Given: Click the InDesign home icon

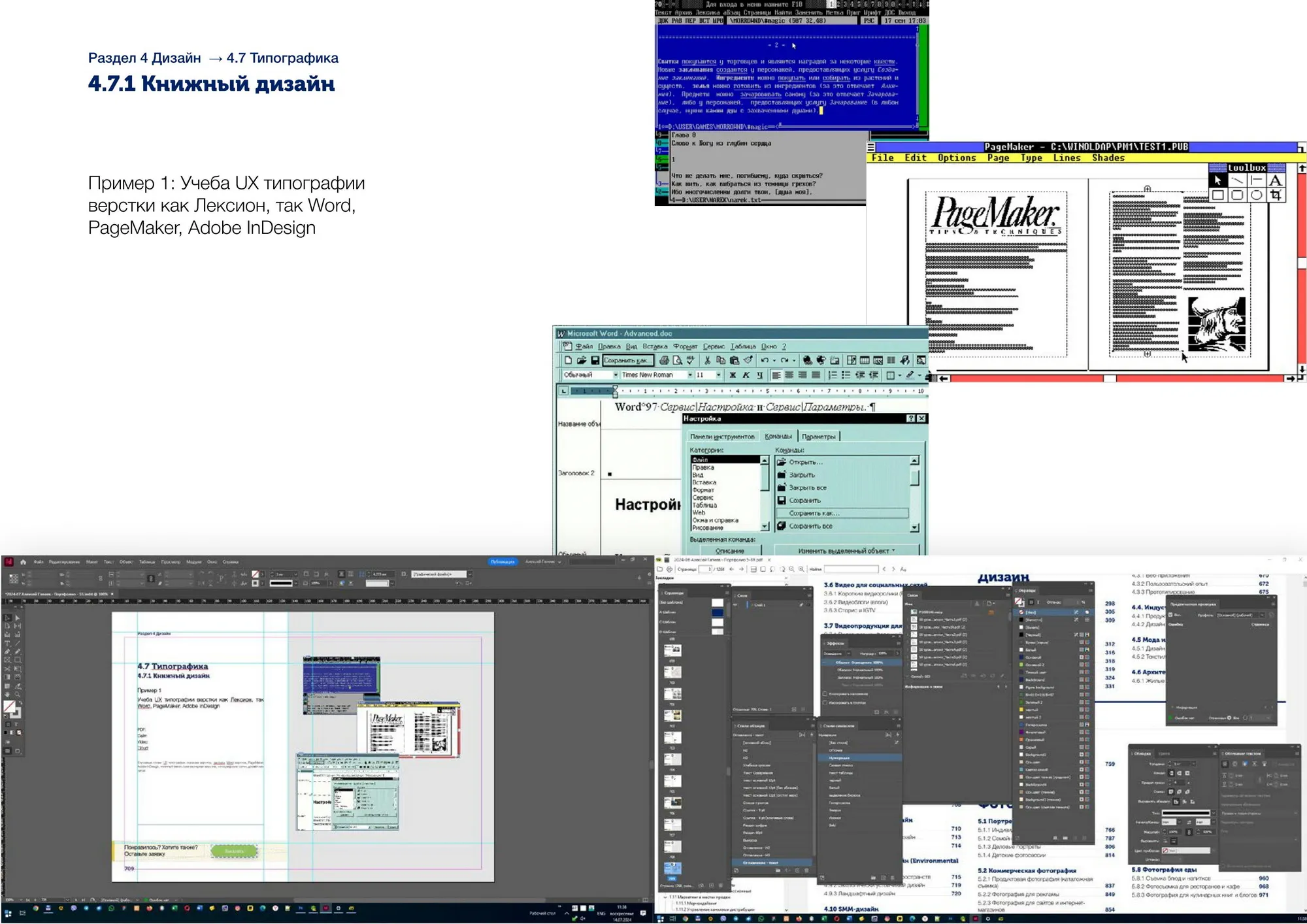Looking at the screenshot, I should coord(24,562).
